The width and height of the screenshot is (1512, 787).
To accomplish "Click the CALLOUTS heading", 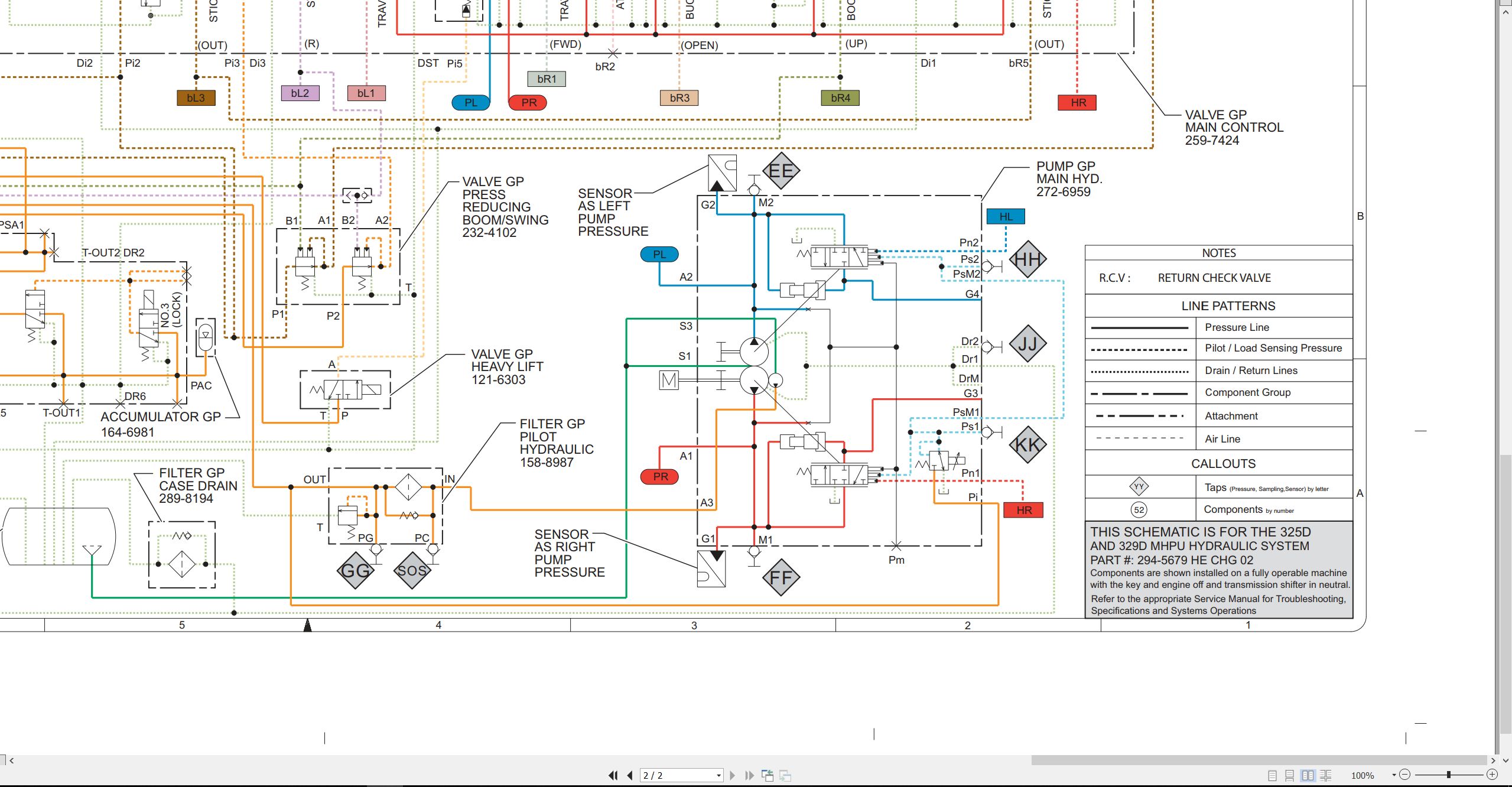I will [x=1223, y=464].
